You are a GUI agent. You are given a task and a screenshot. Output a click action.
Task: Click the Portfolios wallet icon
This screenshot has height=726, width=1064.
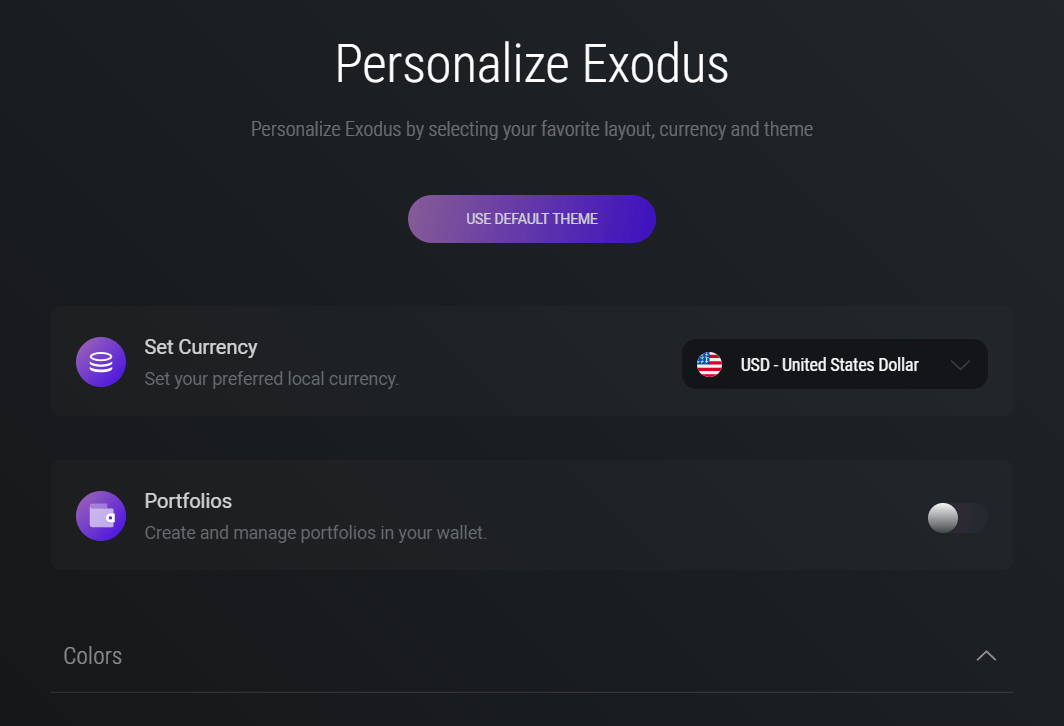point(101,516)
